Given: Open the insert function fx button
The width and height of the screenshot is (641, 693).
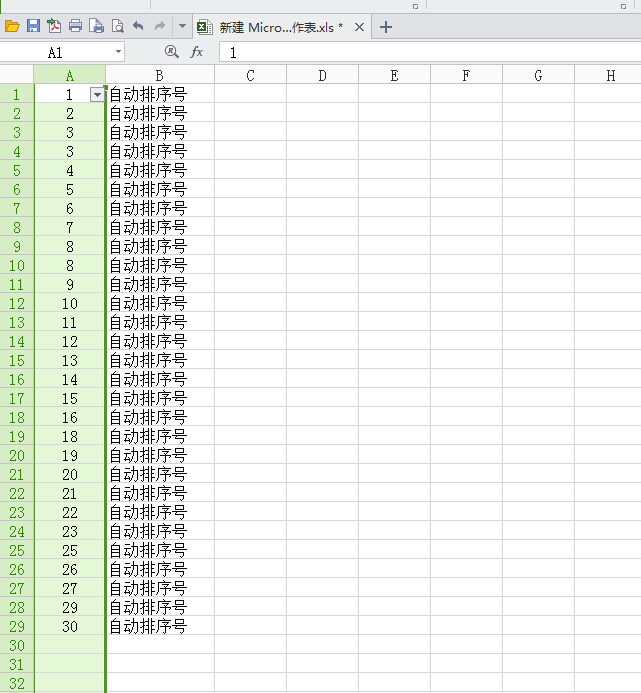Looking at the screenshot, I should point(197,52).
